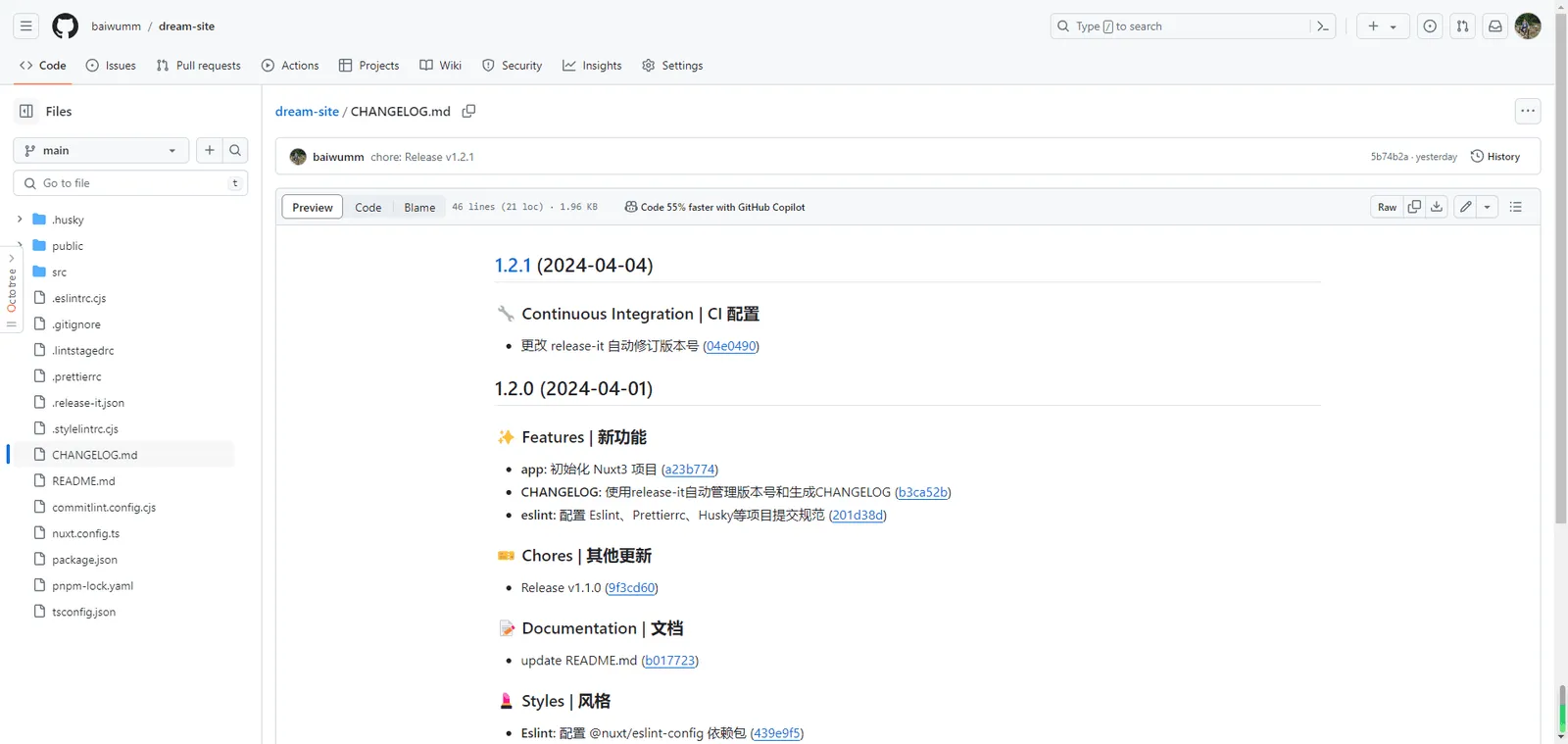Open the main branch selector
The height and width of the screenshot is (744, 1568).
(101, 150)
